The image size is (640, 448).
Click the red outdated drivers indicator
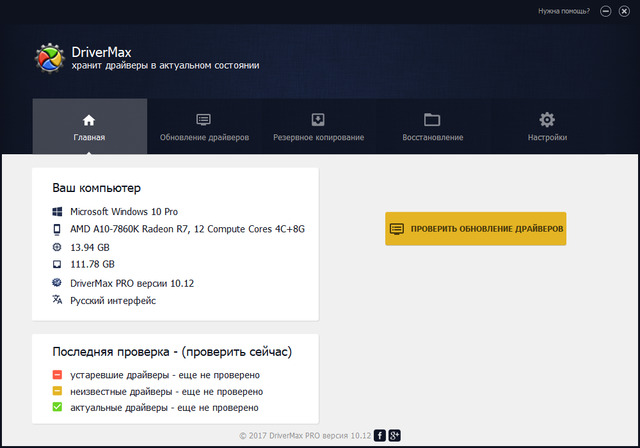pyautogui.click(x=57, y=375)
